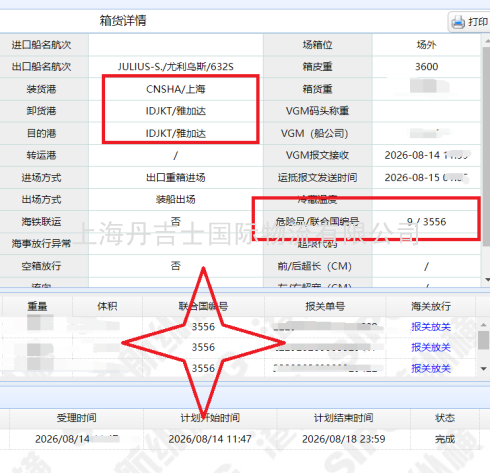490x473 pixels.
Task: Open third row 报关放关 link
Action: (x=431, y=368)
